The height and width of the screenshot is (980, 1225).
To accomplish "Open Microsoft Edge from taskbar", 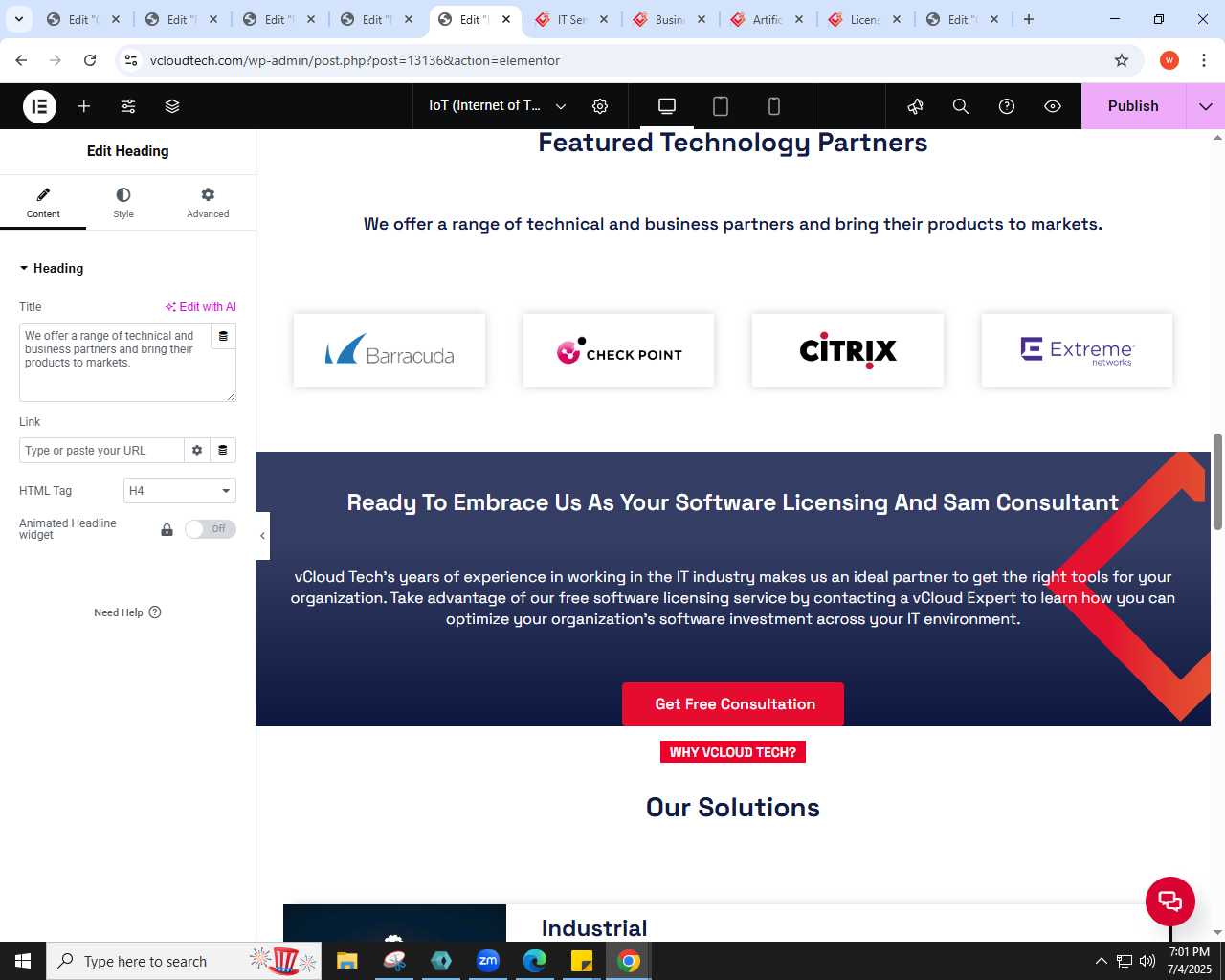I will click(x=535, y=961).
